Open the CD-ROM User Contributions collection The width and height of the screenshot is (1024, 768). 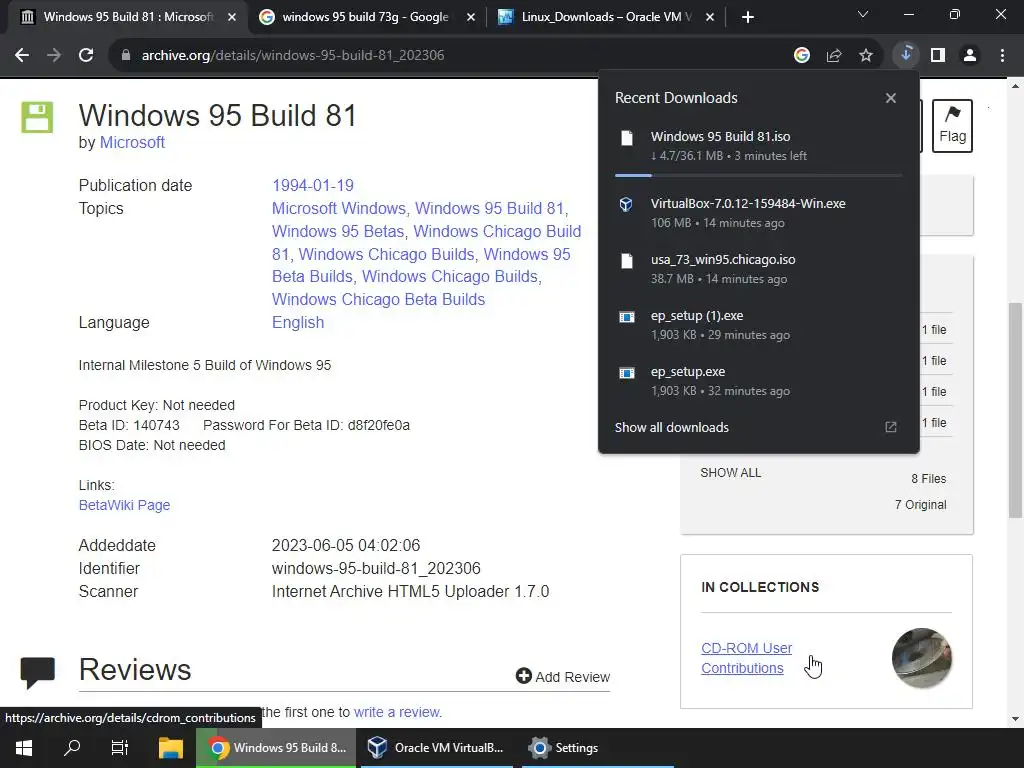(x=746, y=658)
